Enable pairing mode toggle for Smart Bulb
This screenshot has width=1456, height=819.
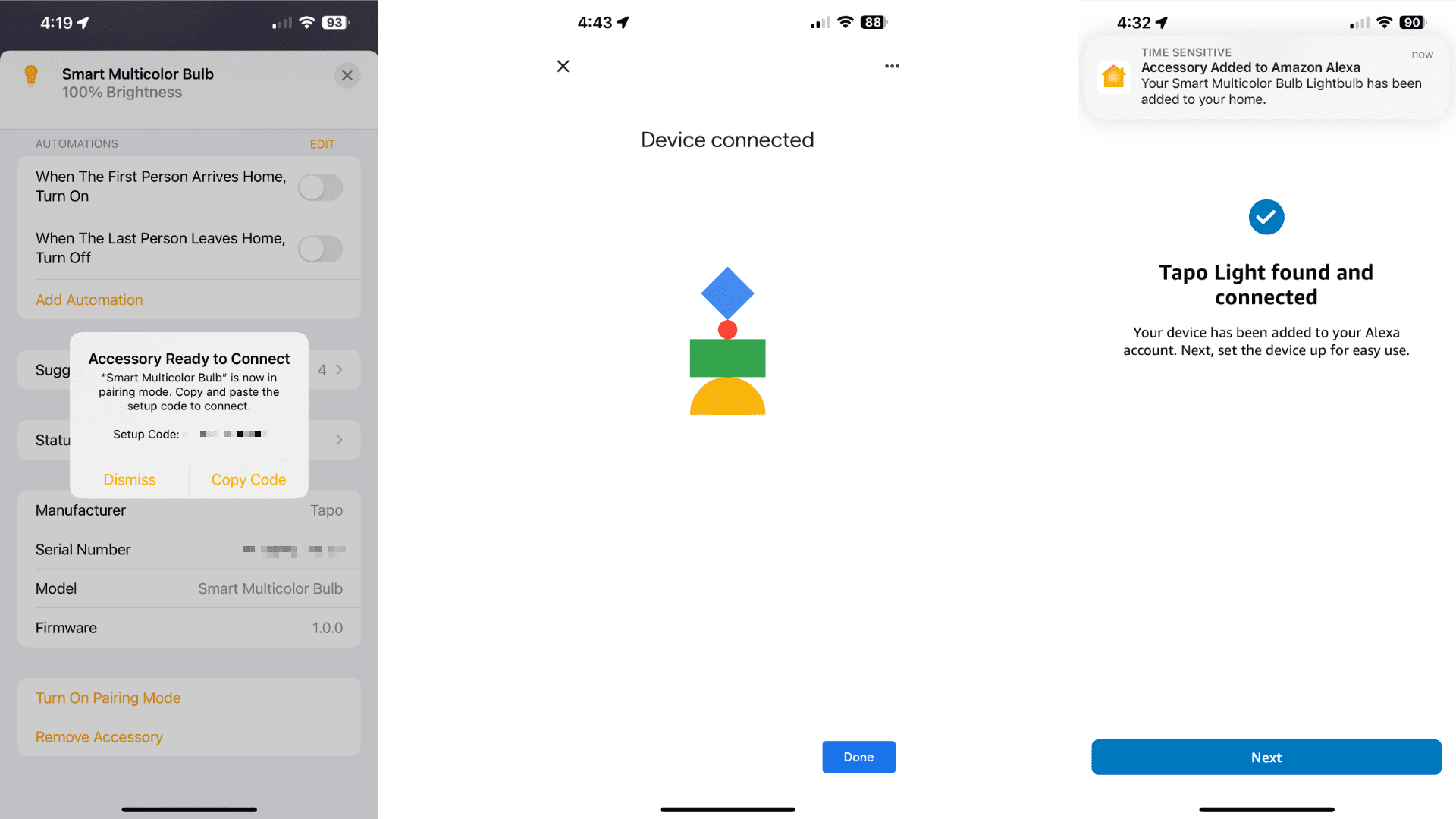pos(108,697)
